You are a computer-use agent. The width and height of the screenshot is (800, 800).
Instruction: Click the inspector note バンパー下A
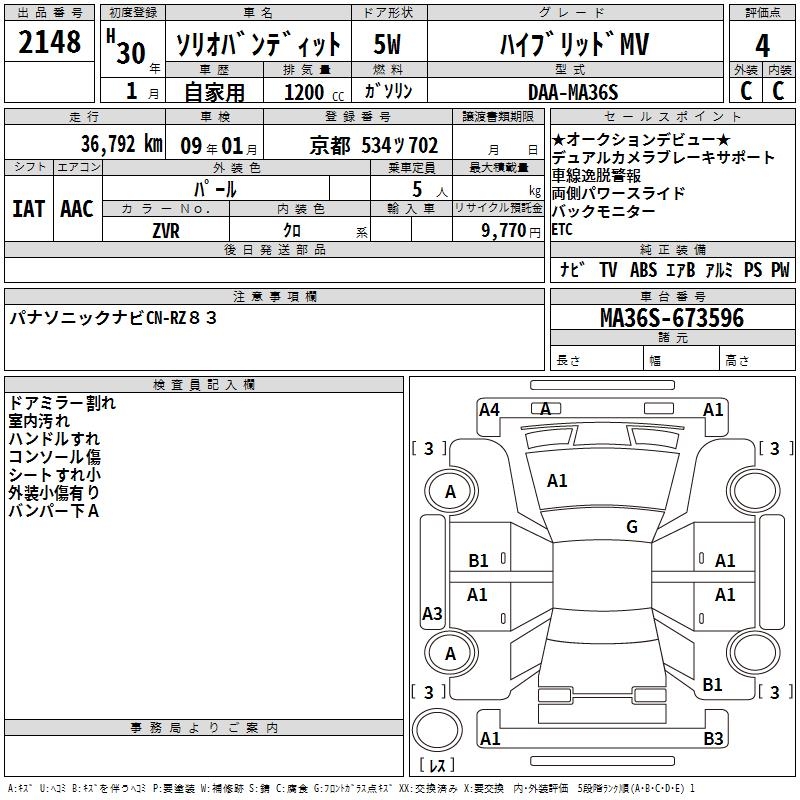coord(54,510)
